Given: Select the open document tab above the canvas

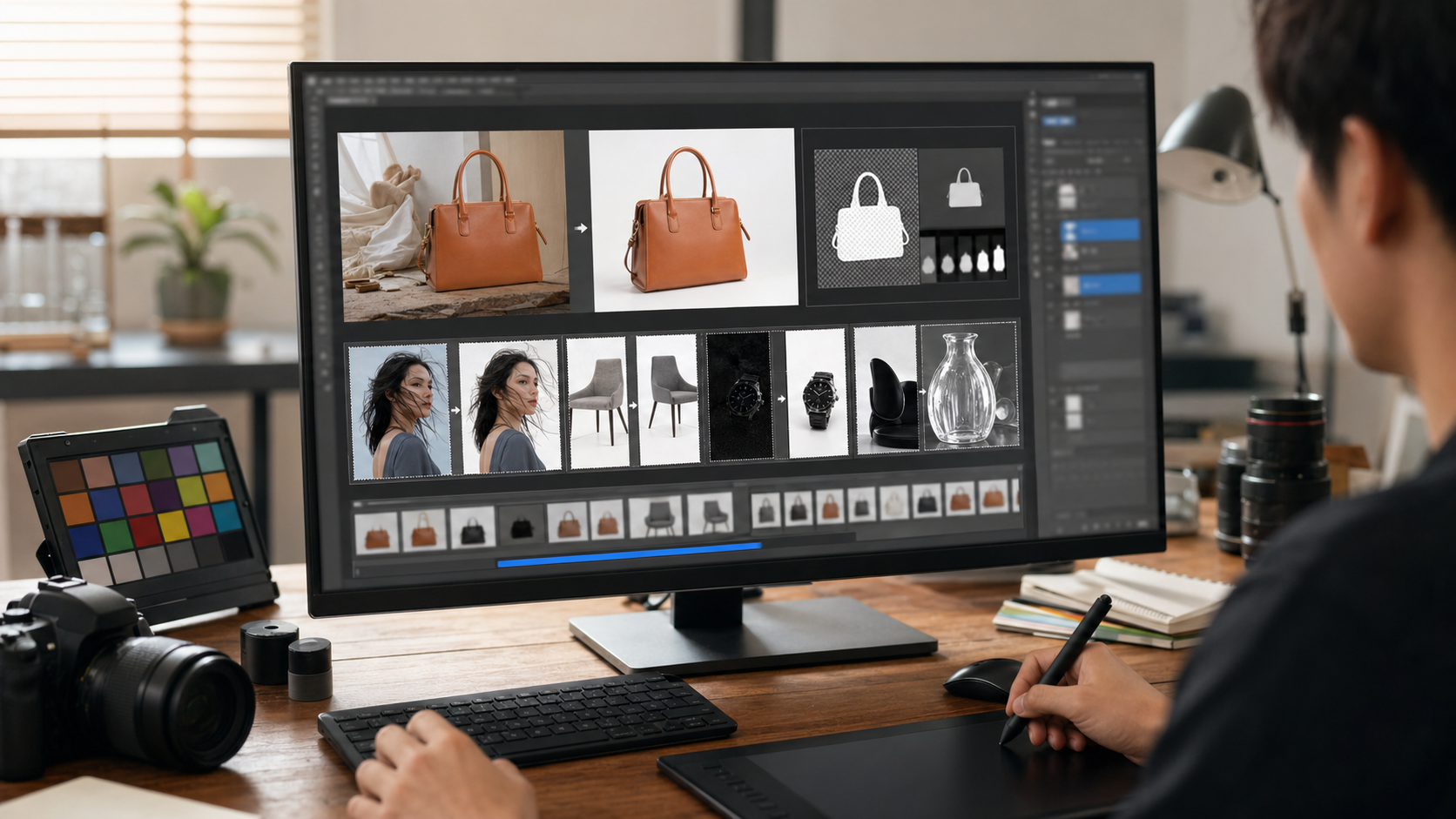Looking at the screenshot, I should tap(350, 101).
